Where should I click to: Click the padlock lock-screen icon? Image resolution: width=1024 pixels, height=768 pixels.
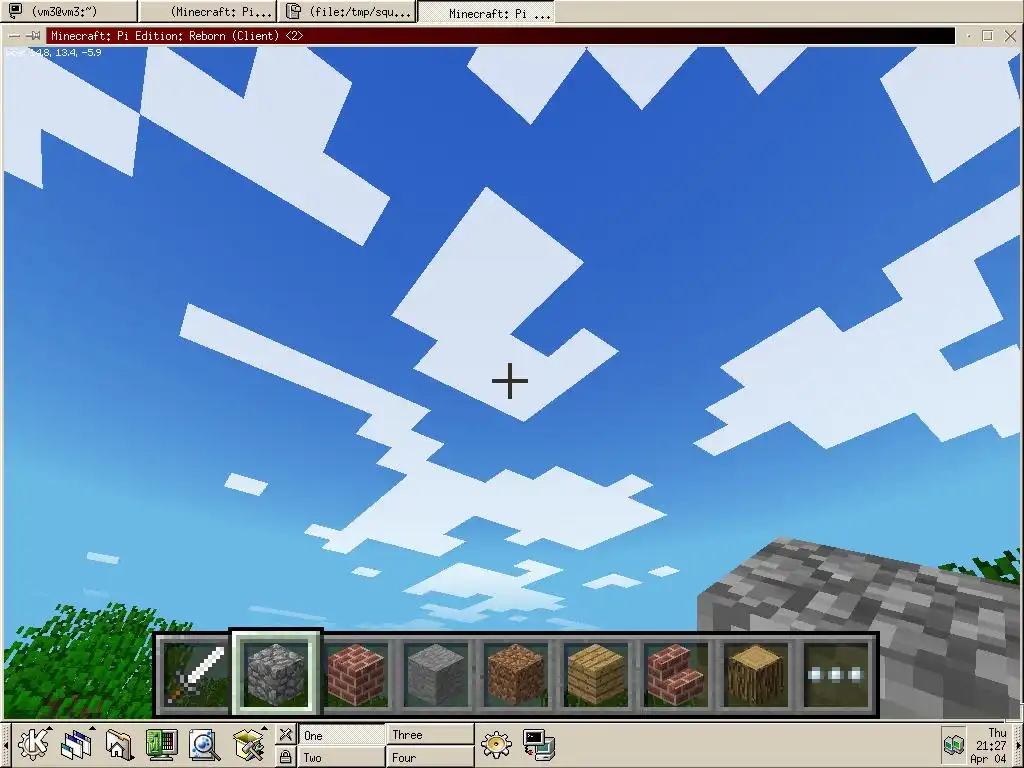(x=285, y=757)
